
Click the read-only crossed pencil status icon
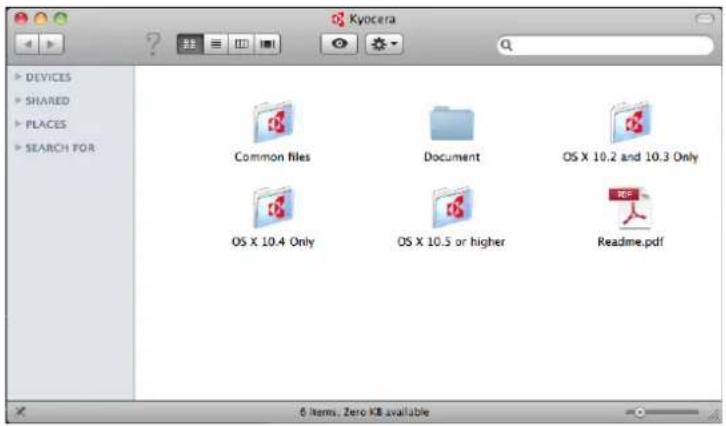click(20, 412)
